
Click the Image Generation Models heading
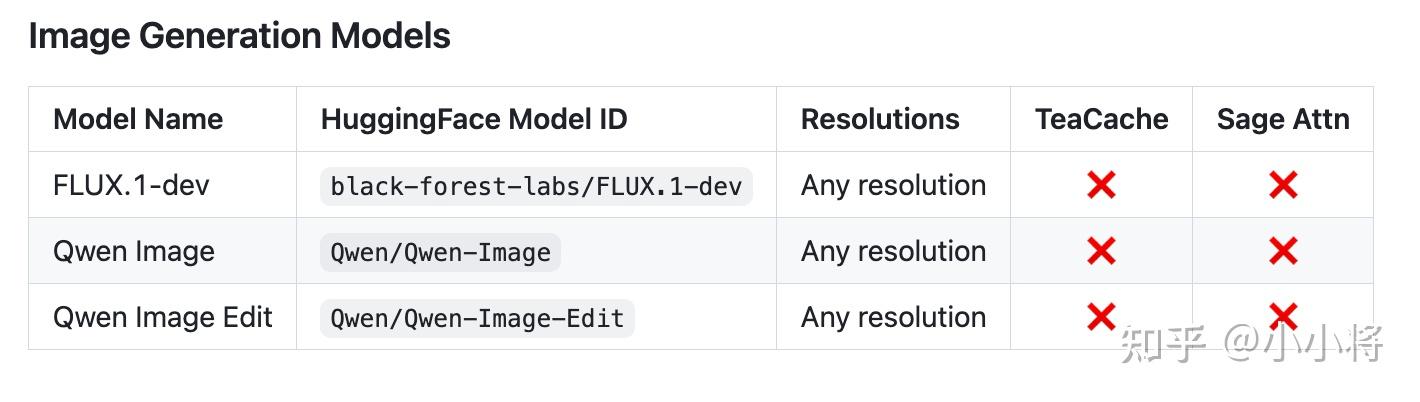240,36
